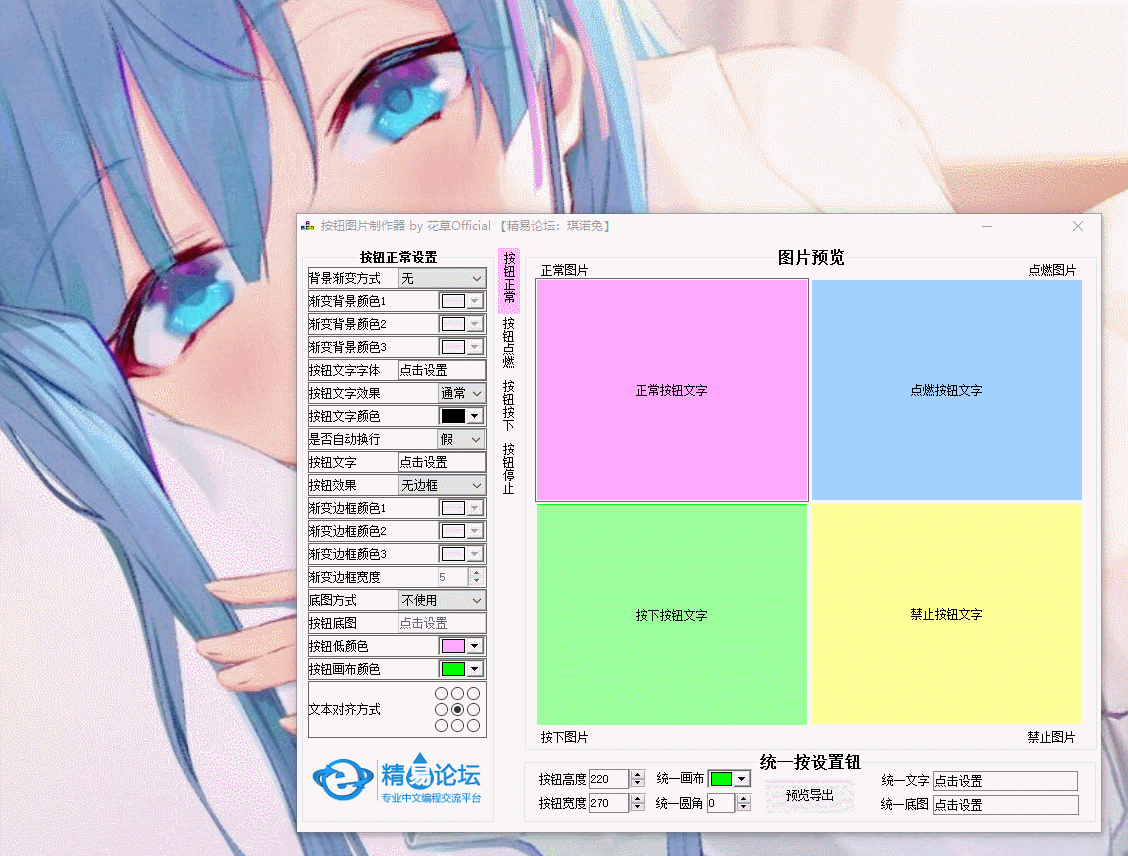Open the 渐变边框颜色3 color dropdown
The image size is (1128, 856).
pyautogui.click(x=475, y=555)
